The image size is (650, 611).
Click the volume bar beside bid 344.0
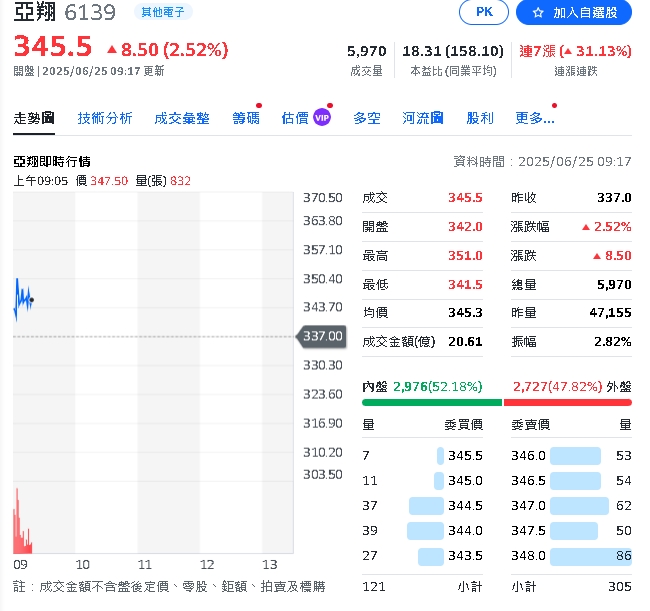(425, 531)
